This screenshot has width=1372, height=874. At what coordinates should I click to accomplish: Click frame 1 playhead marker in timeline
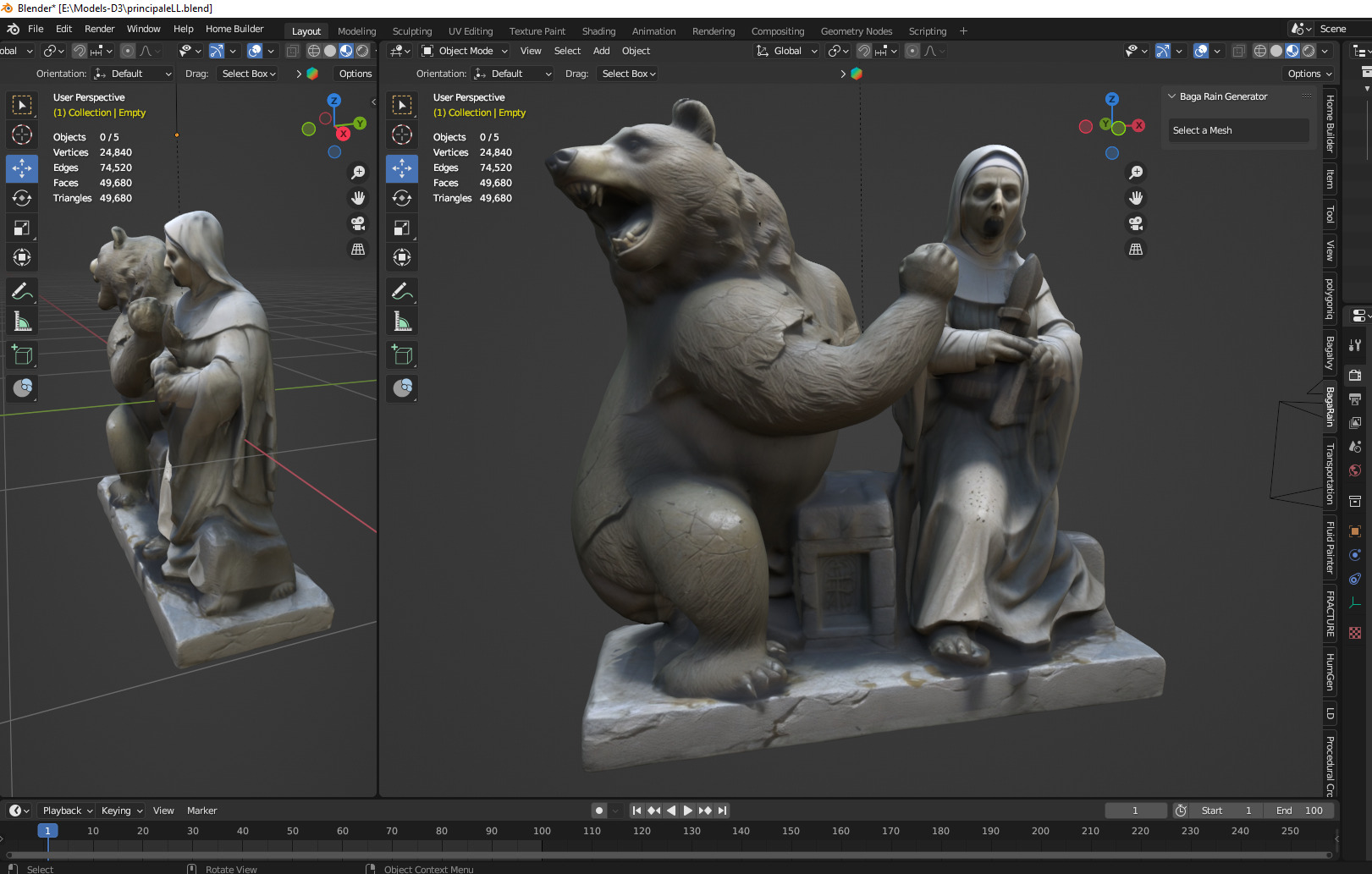click(47, 831)
